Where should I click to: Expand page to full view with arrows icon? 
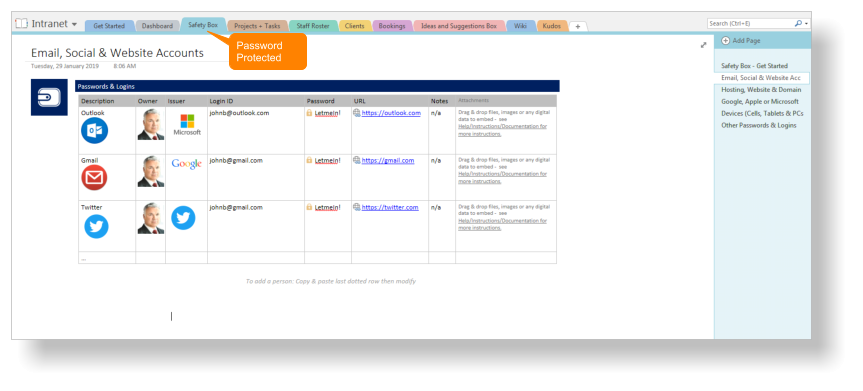[x=703, y=45]
